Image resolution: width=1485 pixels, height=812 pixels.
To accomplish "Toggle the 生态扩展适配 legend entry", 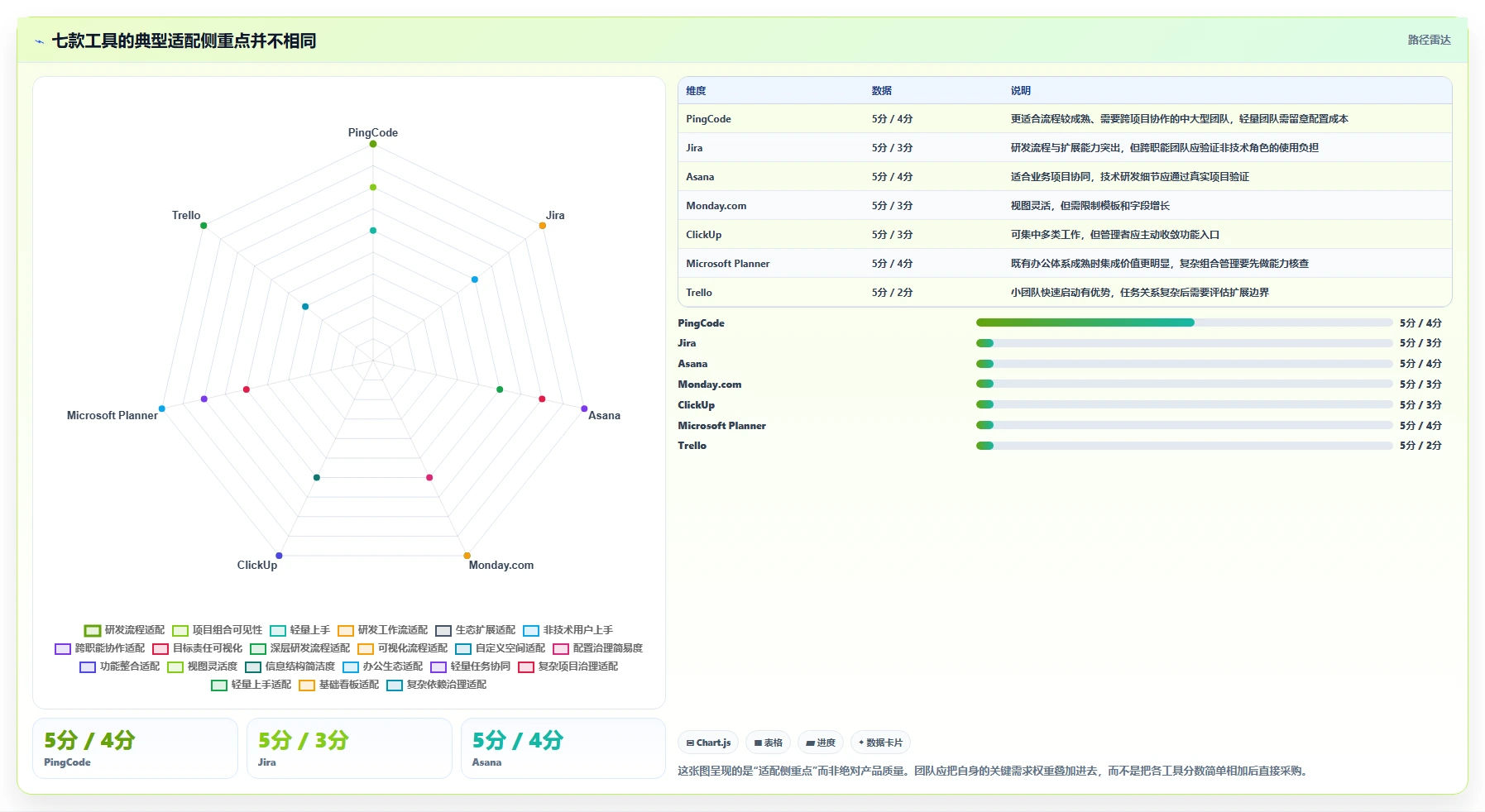I will (476, 630).
